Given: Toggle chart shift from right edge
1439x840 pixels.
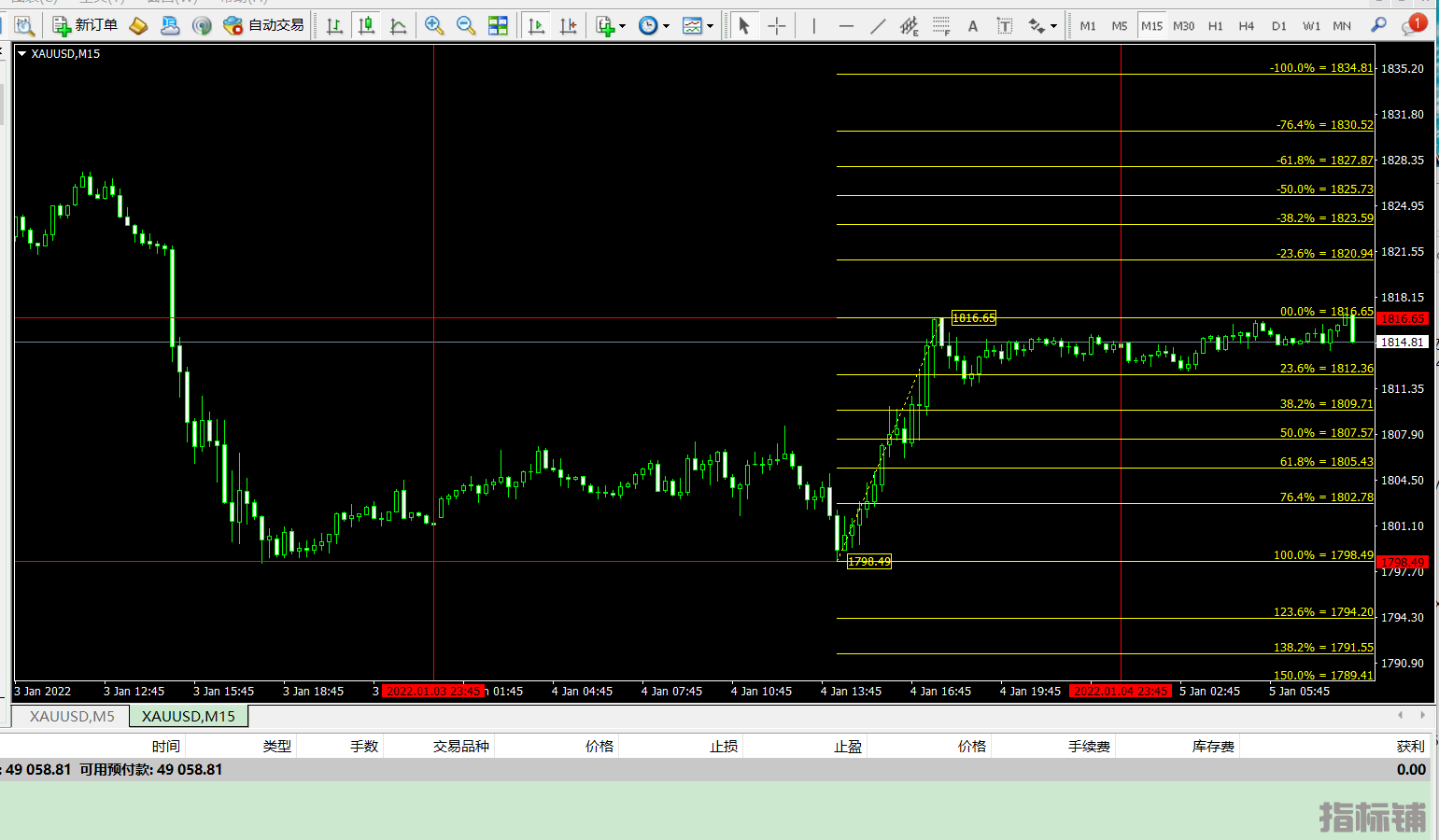Looking at the screenshot, I should pyautogui.click(x=568, y=26).
